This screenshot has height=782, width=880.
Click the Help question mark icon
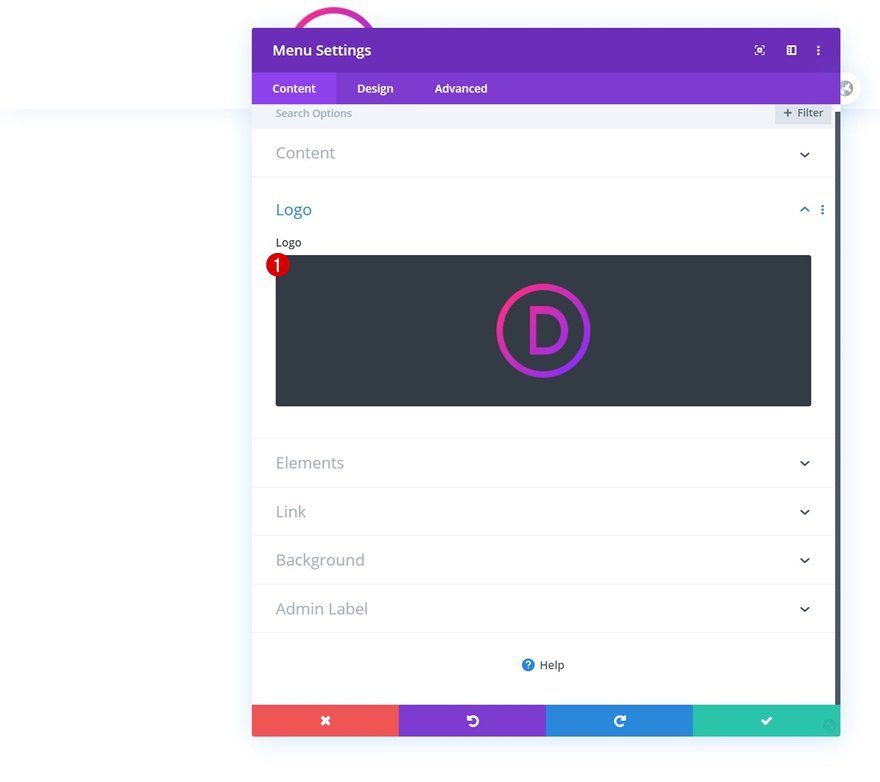[527, 664]
